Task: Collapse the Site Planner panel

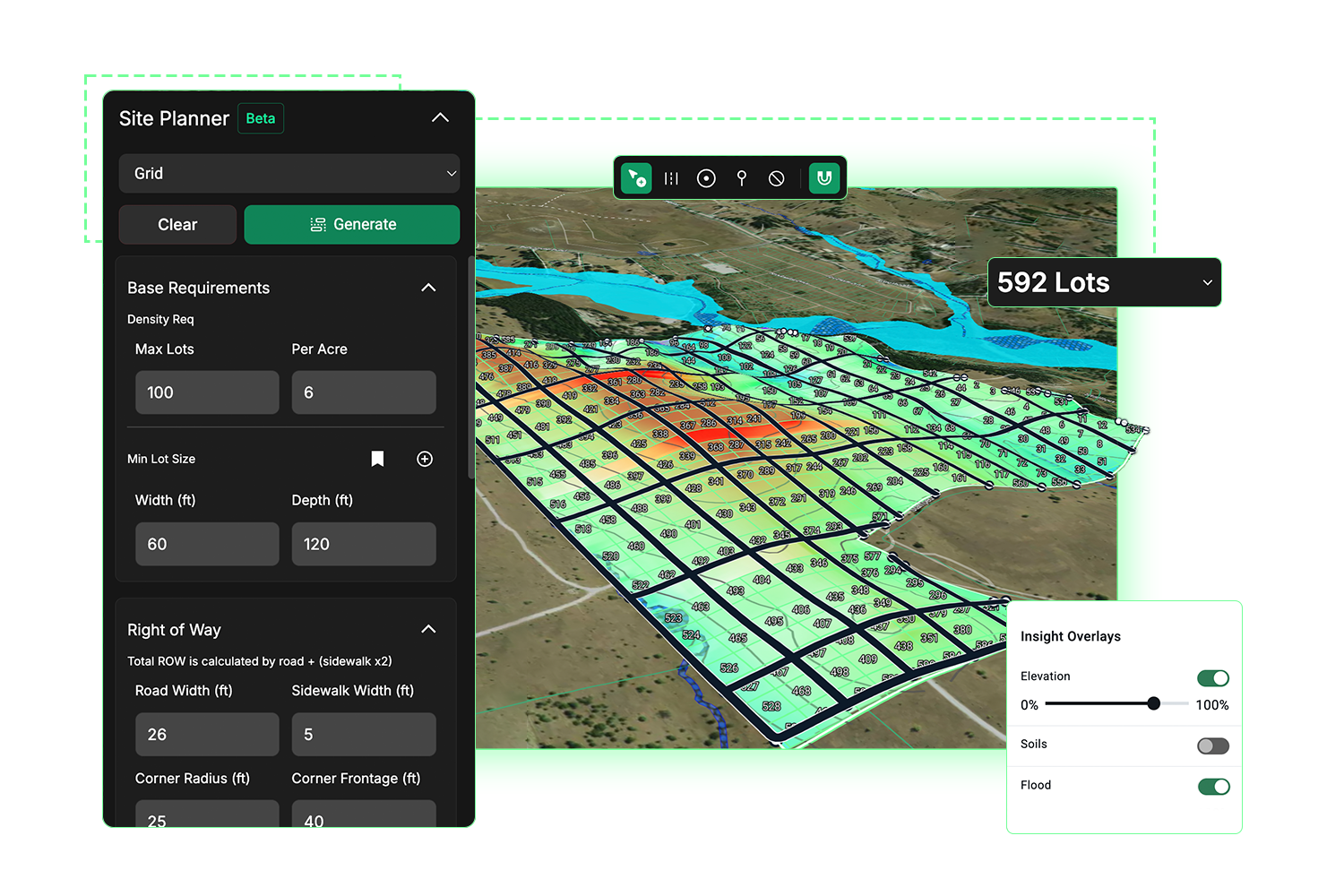Action: pyautogui.click(x=440, y=118)
